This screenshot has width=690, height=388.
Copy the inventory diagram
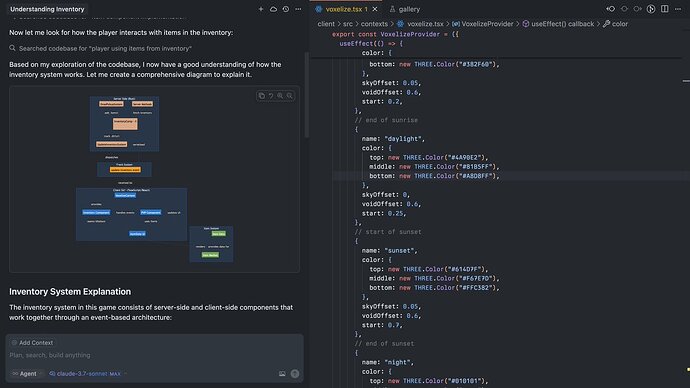pyautogui.click(x=262, y=95)
